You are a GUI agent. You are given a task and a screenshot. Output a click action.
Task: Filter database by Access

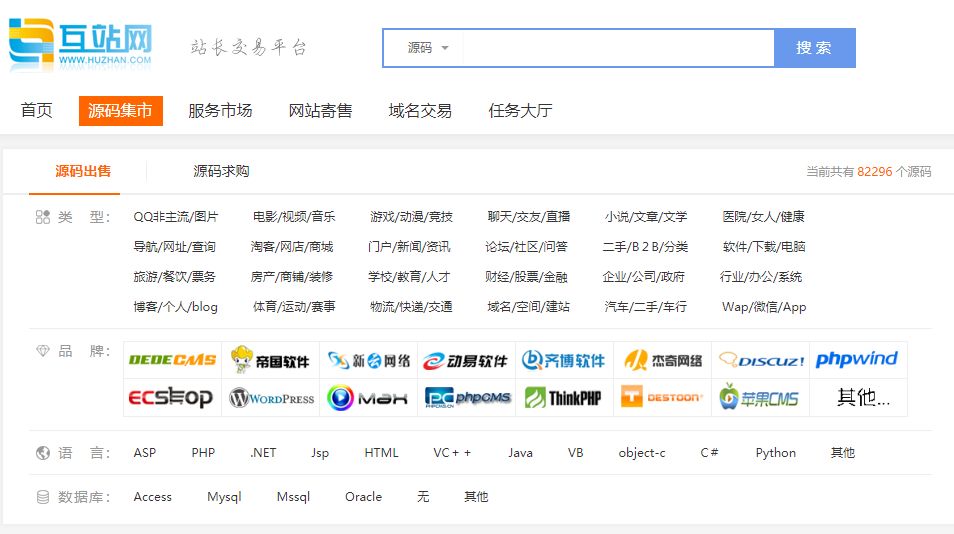point(153,497)
